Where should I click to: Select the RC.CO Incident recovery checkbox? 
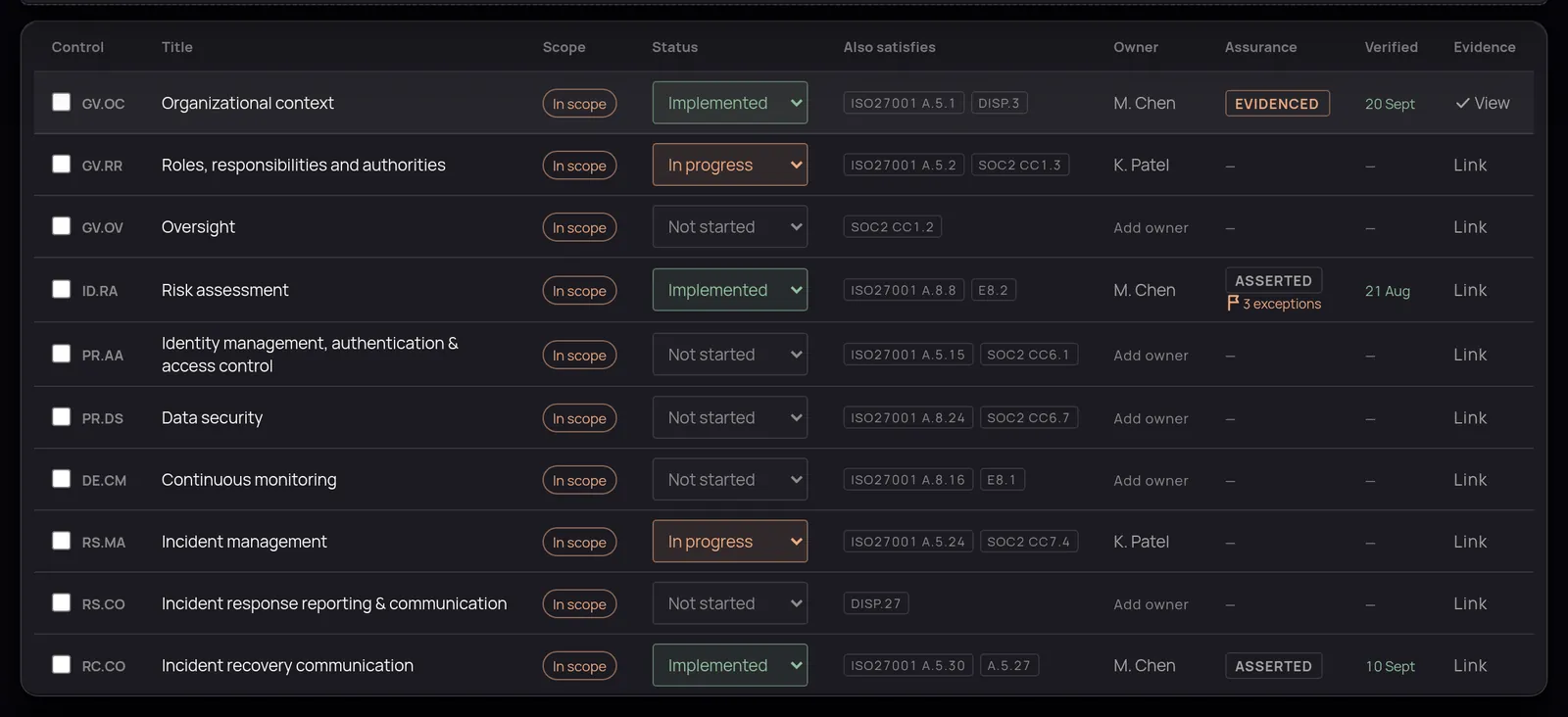(61, 664)
